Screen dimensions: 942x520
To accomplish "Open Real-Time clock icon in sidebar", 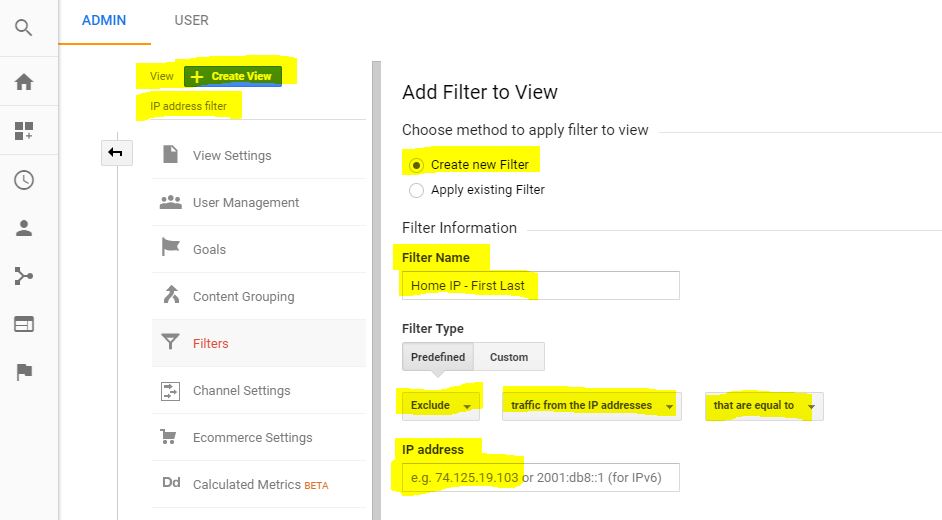I will point(24,180).
